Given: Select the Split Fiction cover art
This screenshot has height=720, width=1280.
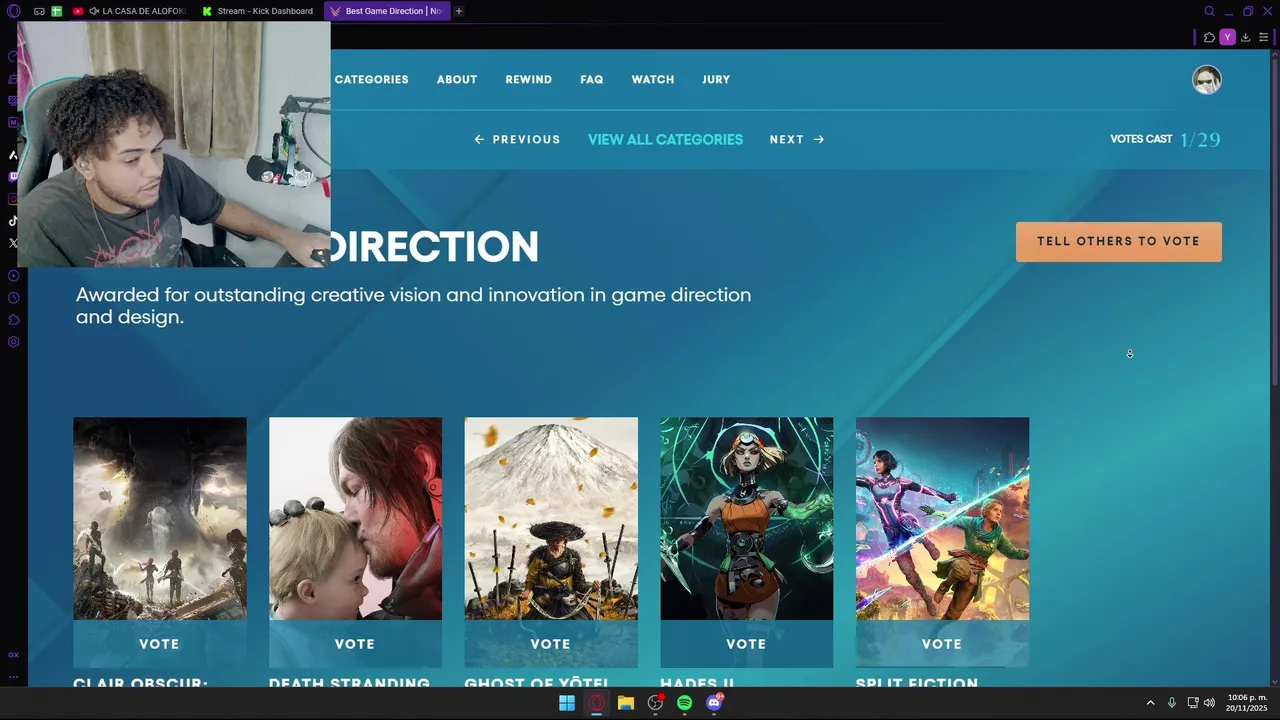Looking at the screenshot, I should click(x=942, y=519).
